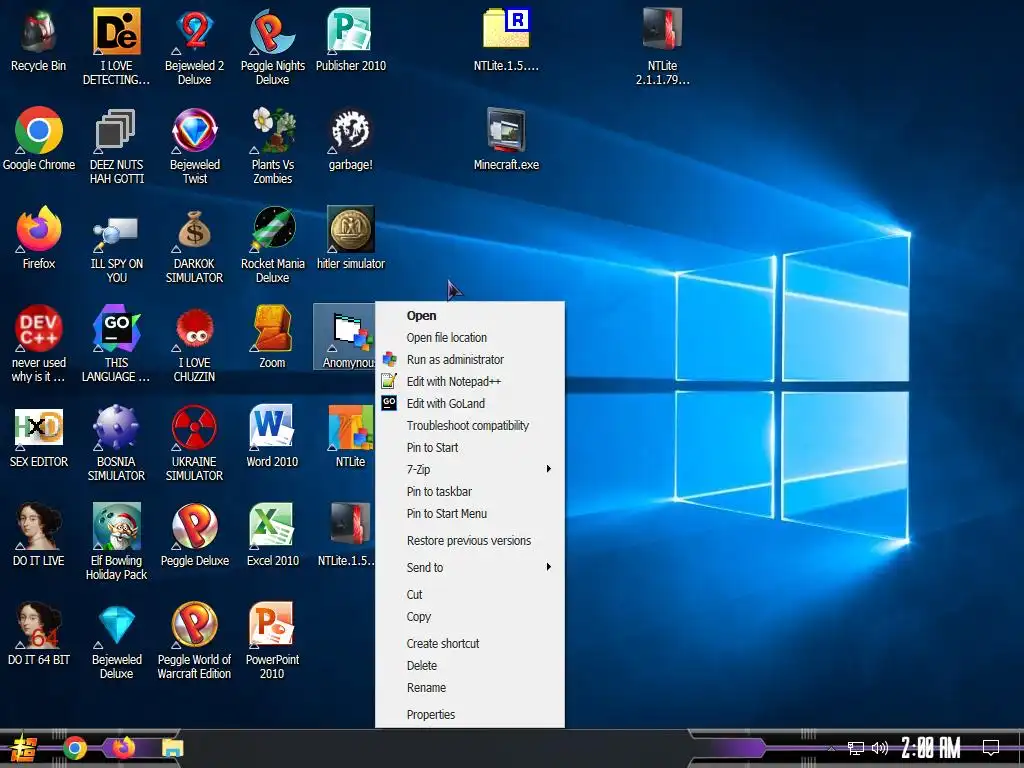Expand the 7-Zip submenu
The height and width of the screenshot is (768, 1024).
pos(470,470)
